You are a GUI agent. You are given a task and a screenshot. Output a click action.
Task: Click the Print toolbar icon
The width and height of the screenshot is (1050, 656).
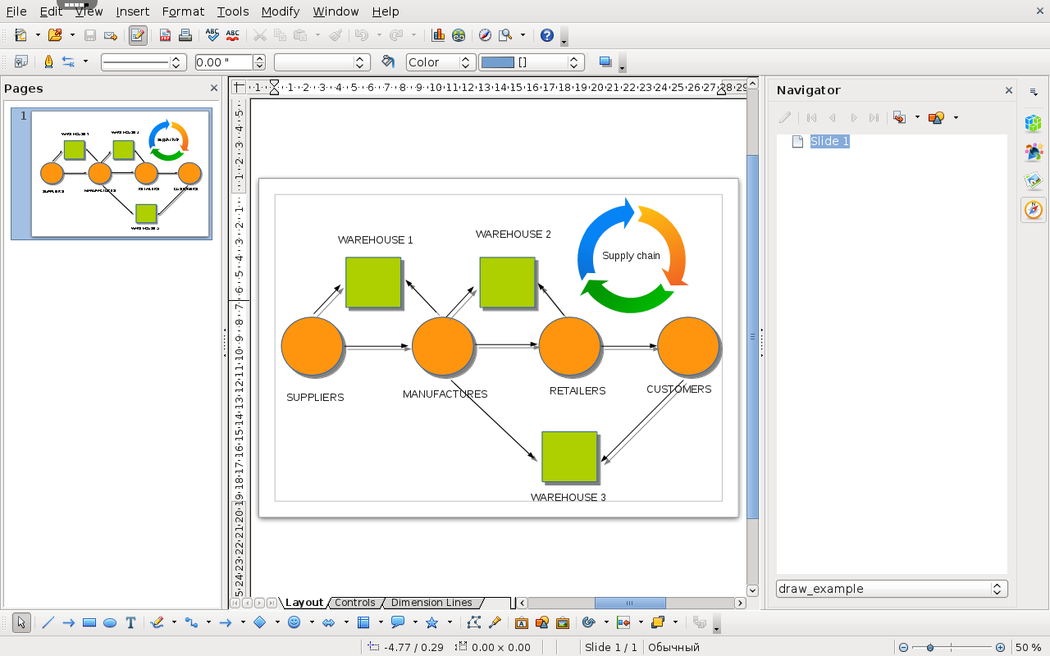click(x=185, y=35)
